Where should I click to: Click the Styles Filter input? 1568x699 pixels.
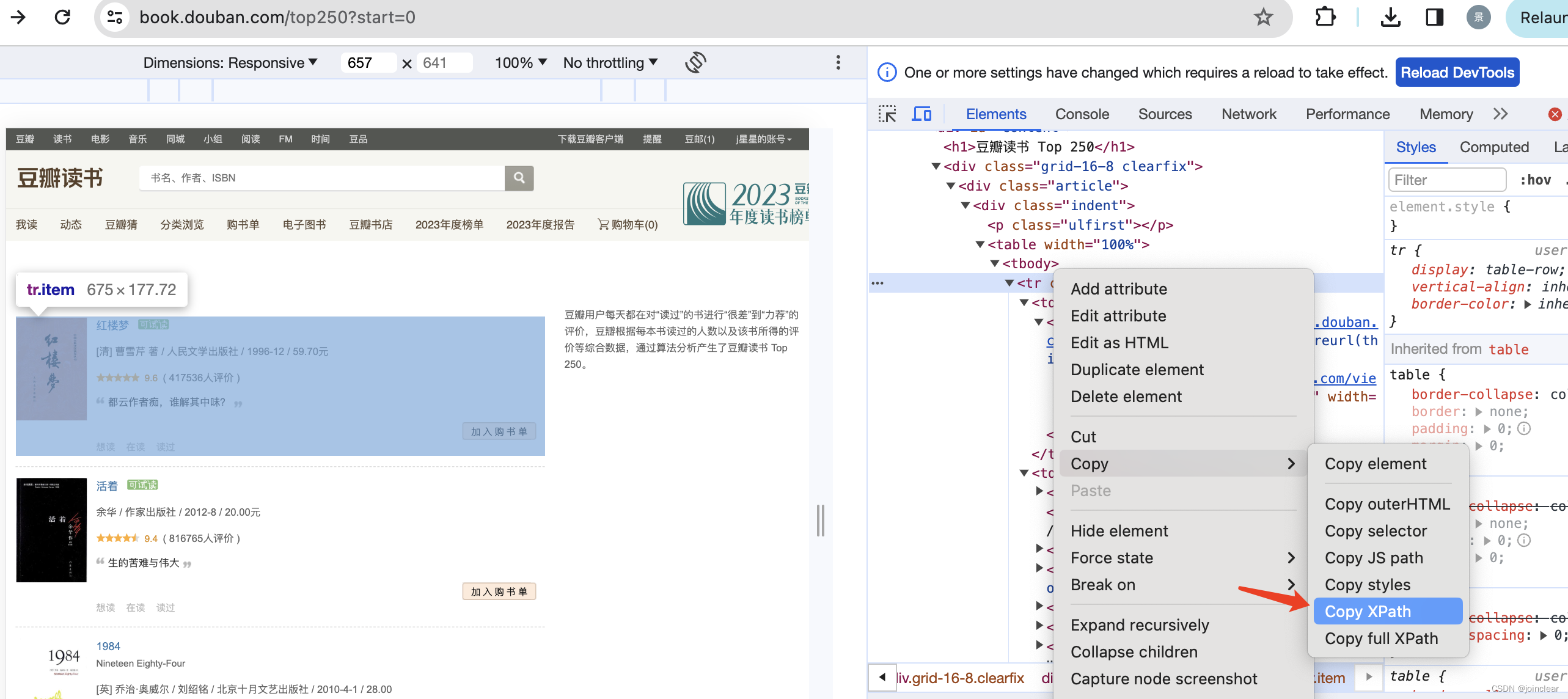1447,180
